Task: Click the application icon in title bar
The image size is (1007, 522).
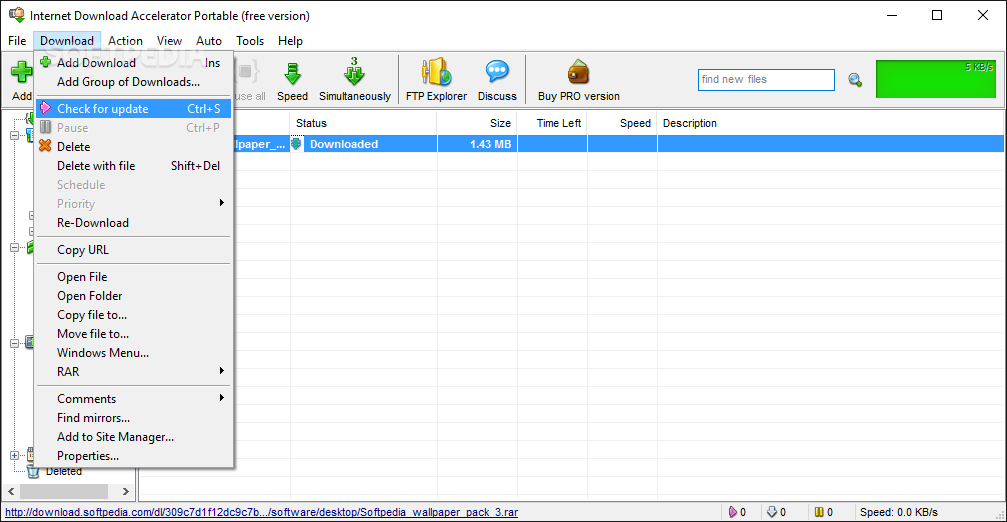Action: (x=16, y=15)
